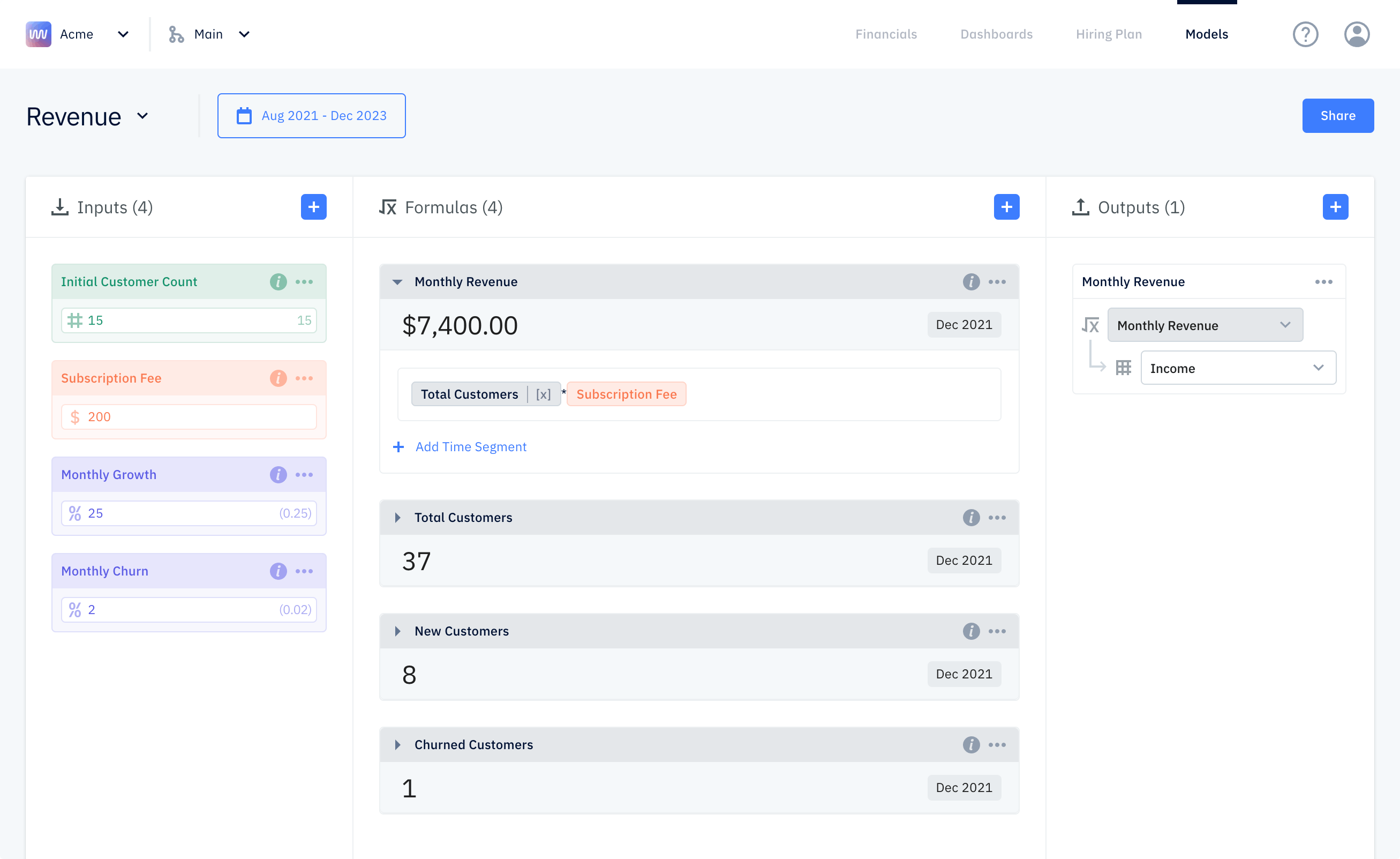Expand the New Customers formula
Screen dimensions: 1400x859
398,632
